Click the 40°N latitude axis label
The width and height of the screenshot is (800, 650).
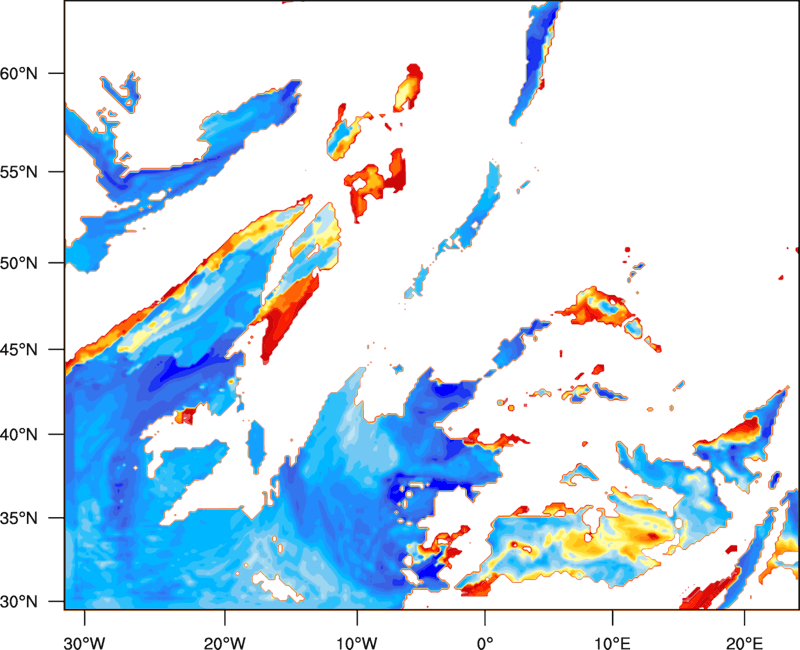[x=19, y=435]
